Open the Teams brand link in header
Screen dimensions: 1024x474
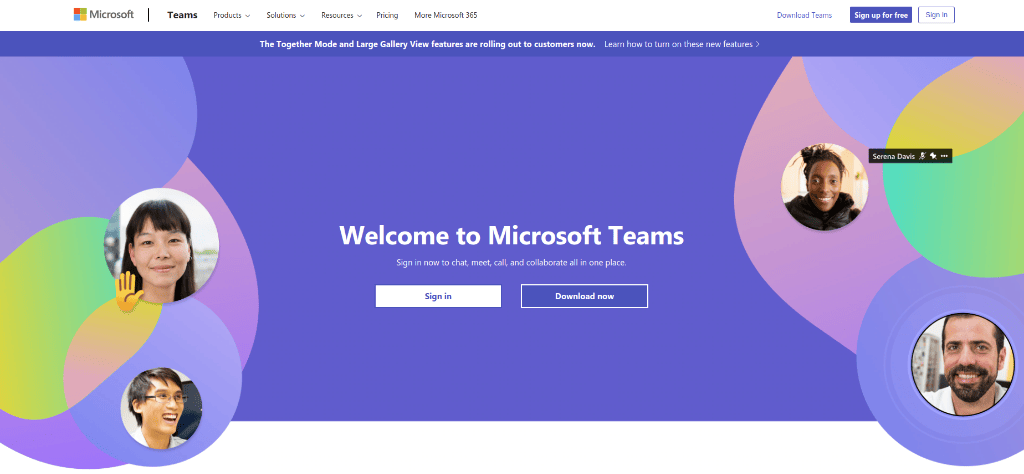tap(182, 15)
